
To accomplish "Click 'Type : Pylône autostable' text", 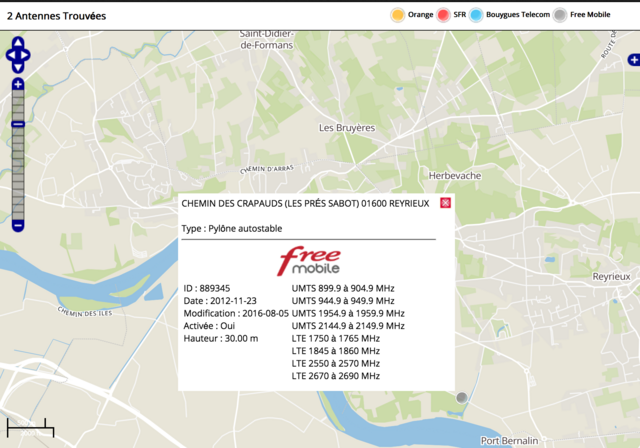I will pos(232,228).
